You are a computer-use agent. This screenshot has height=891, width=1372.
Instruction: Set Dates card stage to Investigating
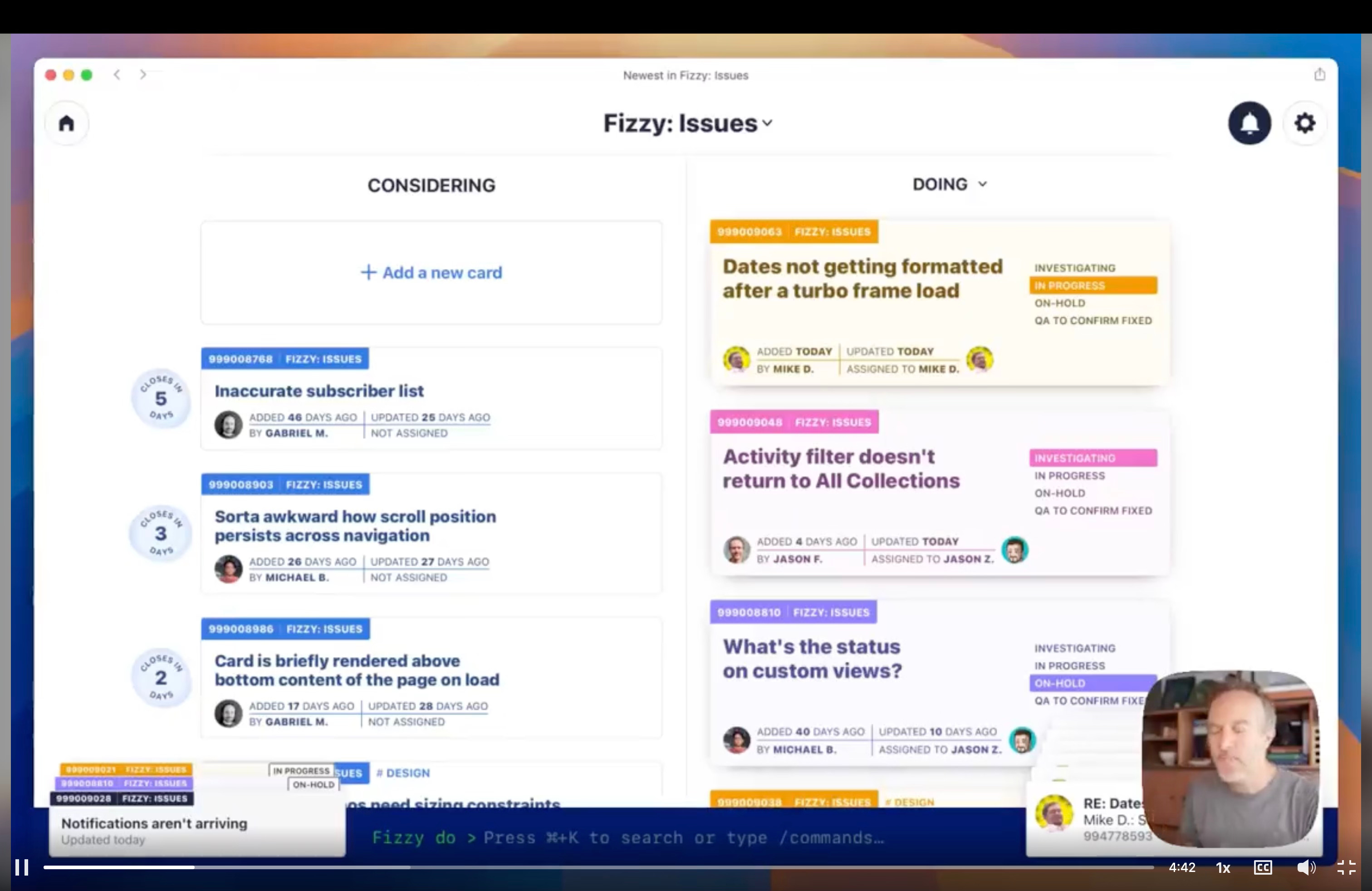[1074, 268]
